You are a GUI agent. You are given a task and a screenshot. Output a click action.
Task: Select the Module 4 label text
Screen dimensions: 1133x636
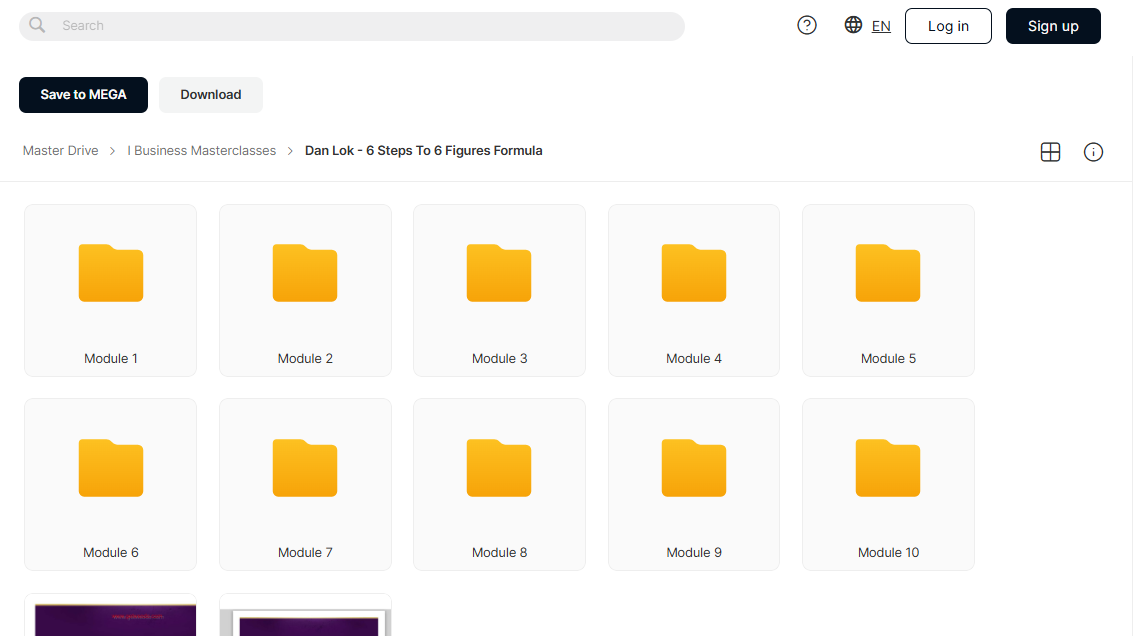coord(694,358)
